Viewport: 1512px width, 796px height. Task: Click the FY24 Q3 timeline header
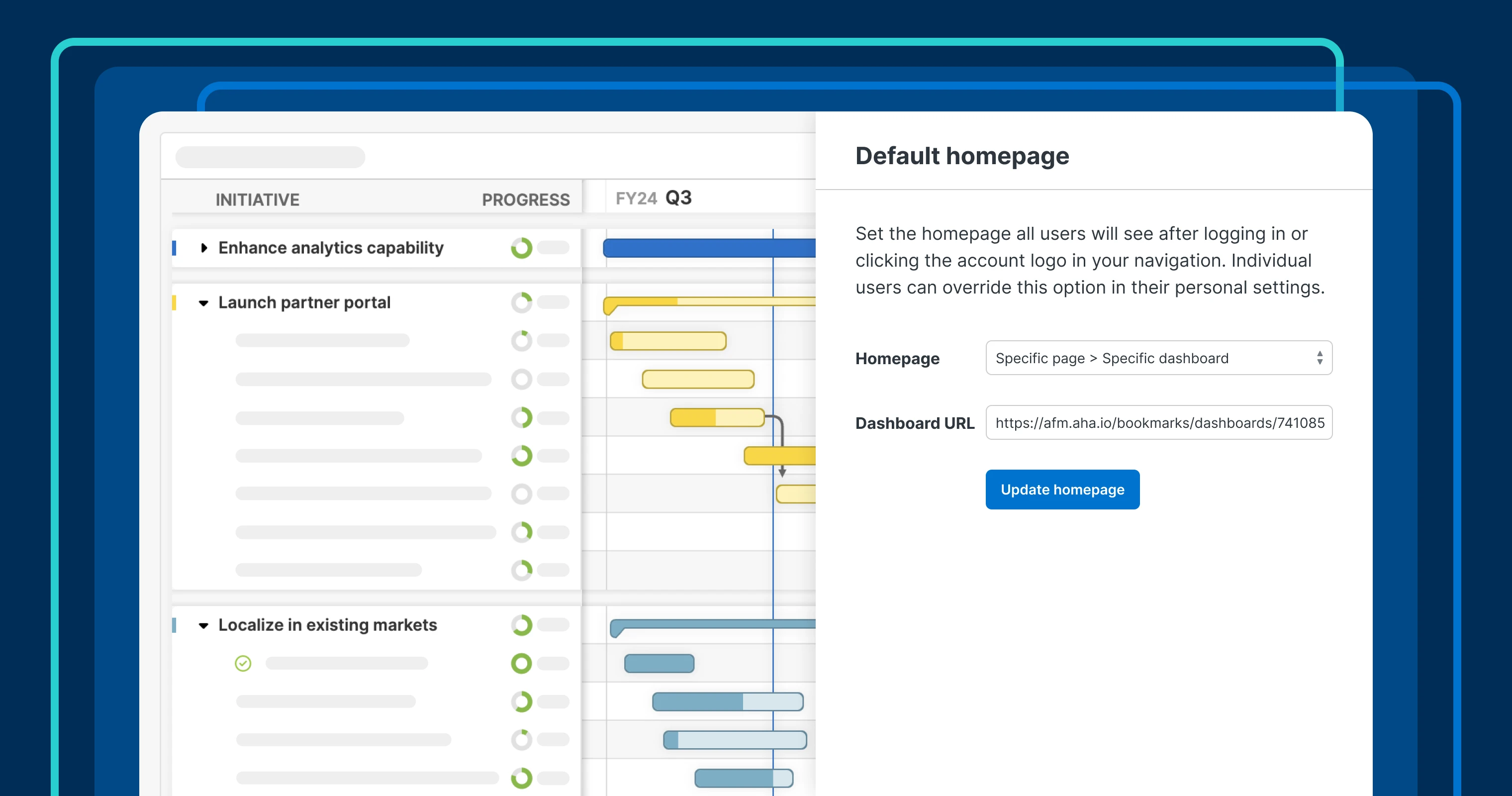click(x=653, y=198)
